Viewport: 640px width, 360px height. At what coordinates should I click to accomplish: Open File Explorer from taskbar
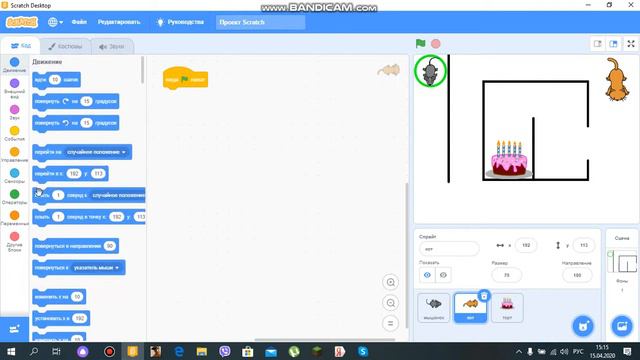pyautogui.click(x=202, y=351)
